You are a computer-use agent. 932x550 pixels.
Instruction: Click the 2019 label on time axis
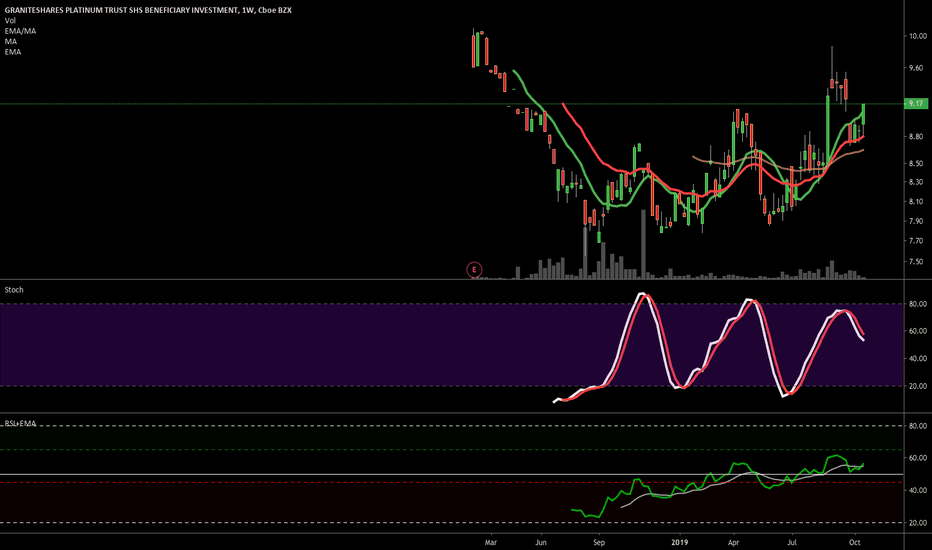679,542
